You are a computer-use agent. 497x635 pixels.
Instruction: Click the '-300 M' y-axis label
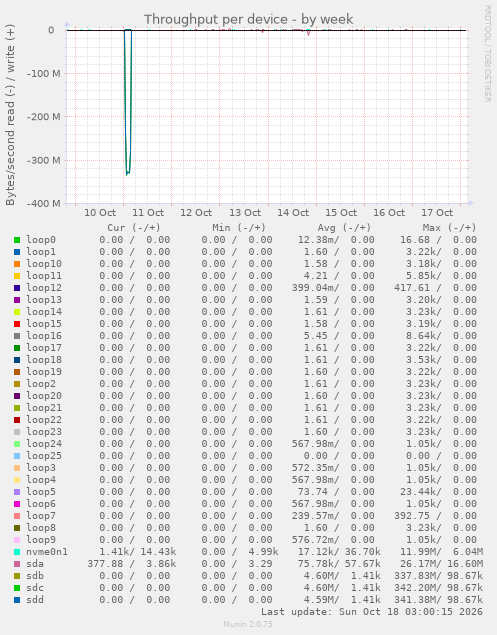(43, 160)
